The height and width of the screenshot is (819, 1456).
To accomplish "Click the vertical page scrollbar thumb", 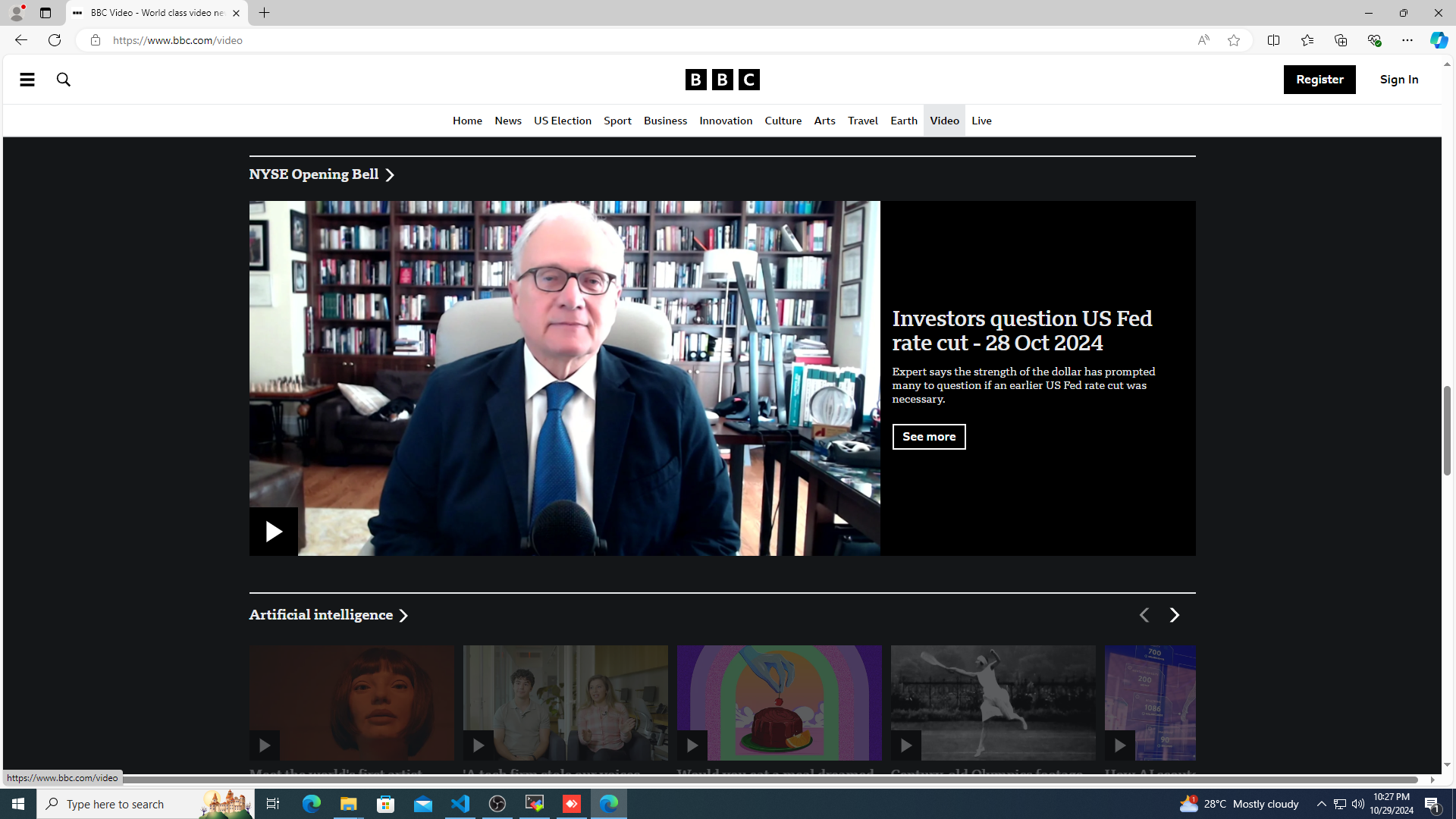I will 1447,431.
